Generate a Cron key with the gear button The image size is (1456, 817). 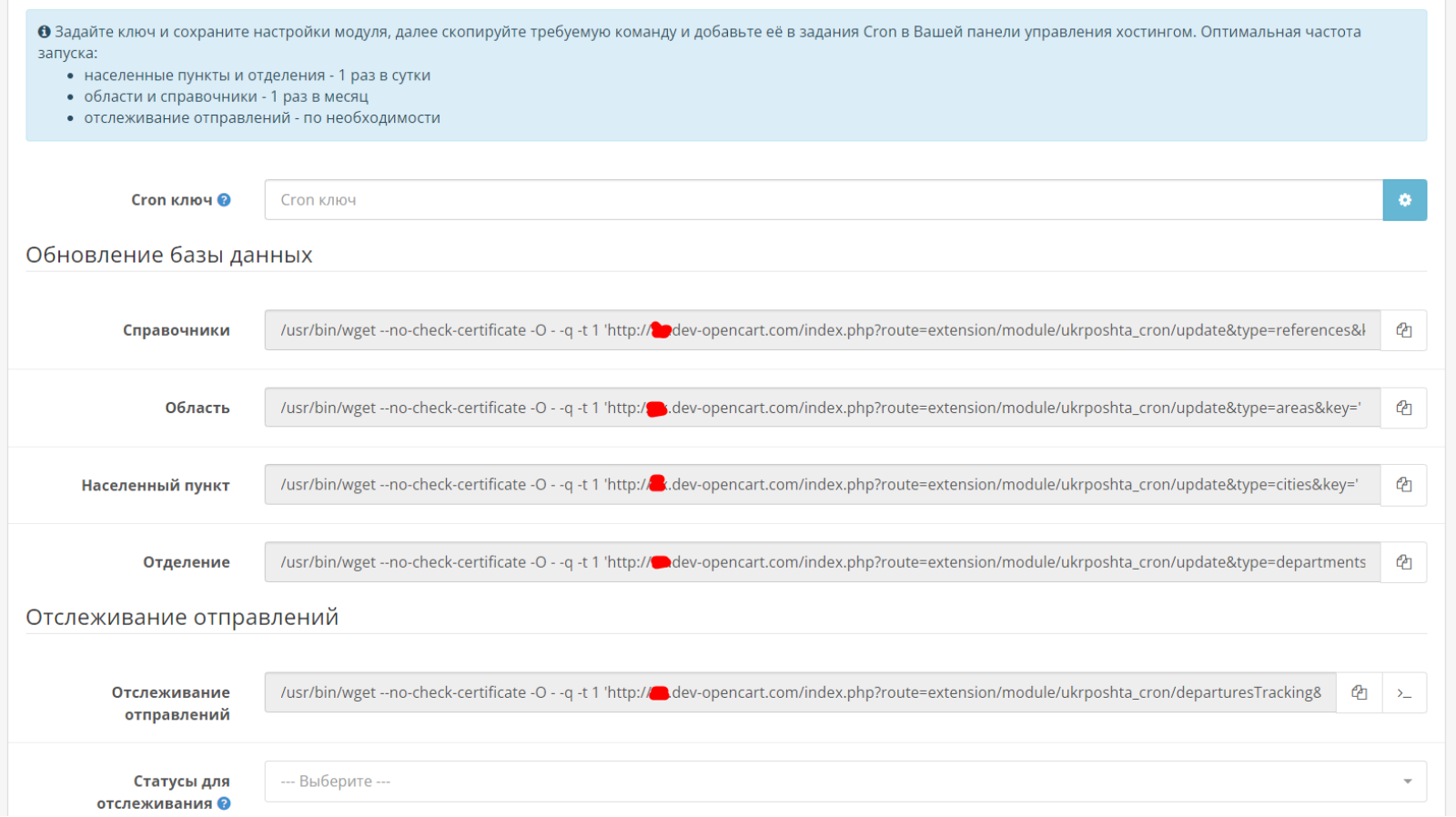pyautogui.click(x=1404, y=200)
